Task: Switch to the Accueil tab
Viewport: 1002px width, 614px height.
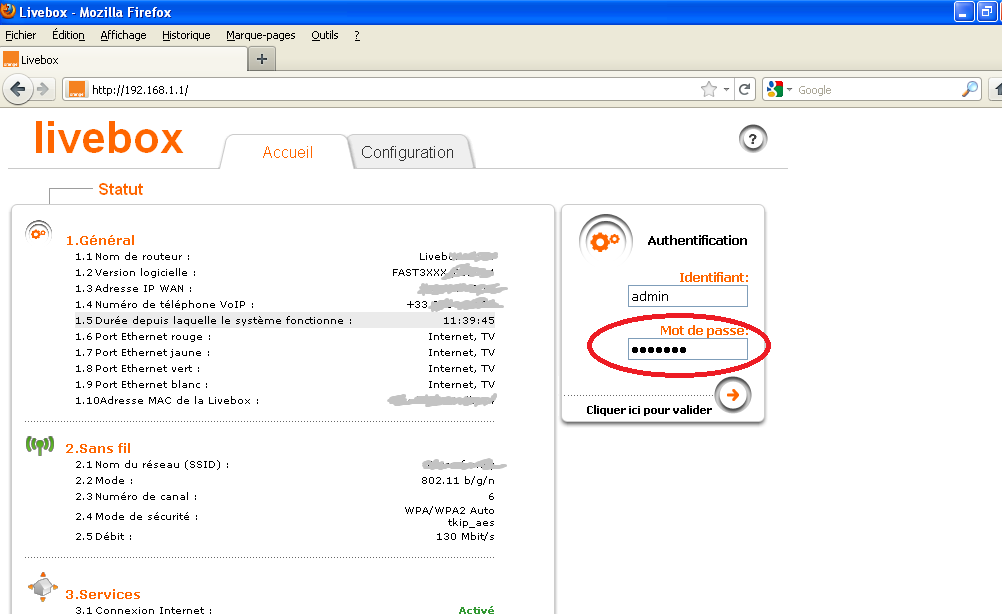Action: (x=288, y=152)
